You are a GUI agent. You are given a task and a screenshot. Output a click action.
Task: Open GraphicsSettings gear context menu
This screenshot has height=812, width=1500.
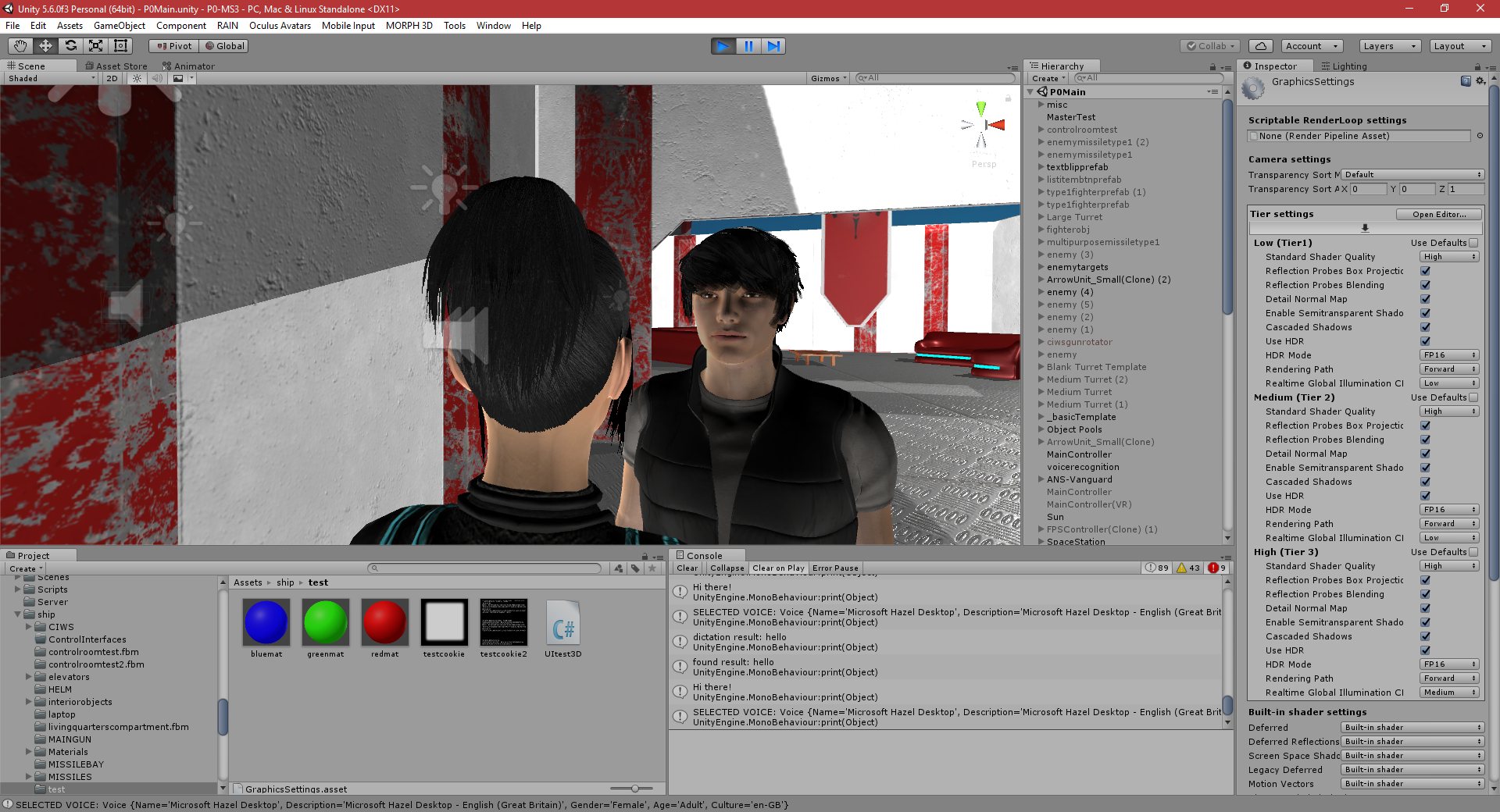(1480, 81)
